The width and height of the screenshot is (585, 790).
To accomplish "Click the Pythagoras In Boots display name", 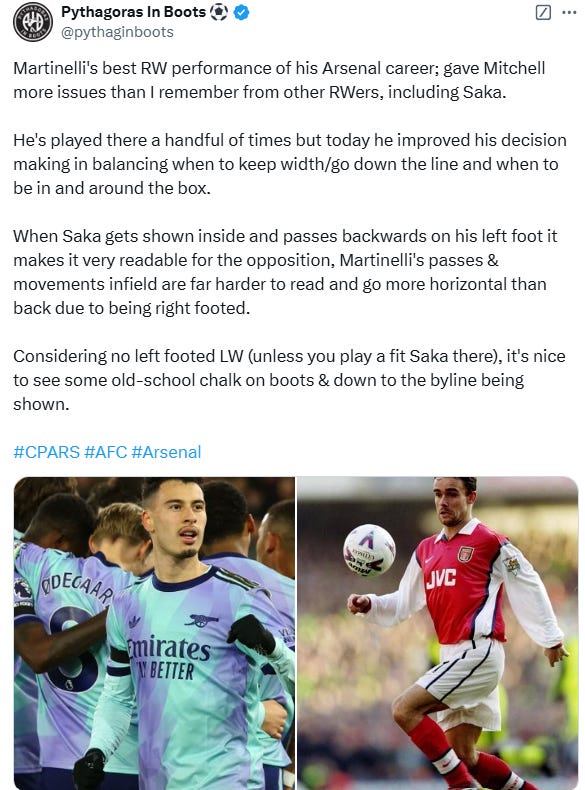I will pyautogui.click(x=134, y=12).
